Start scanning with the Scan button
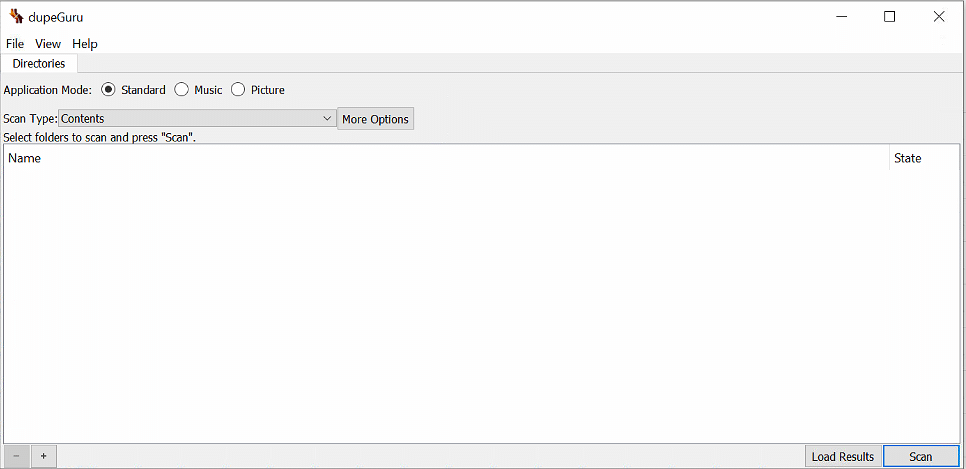The image size is (966, 469). coord(921,457)
